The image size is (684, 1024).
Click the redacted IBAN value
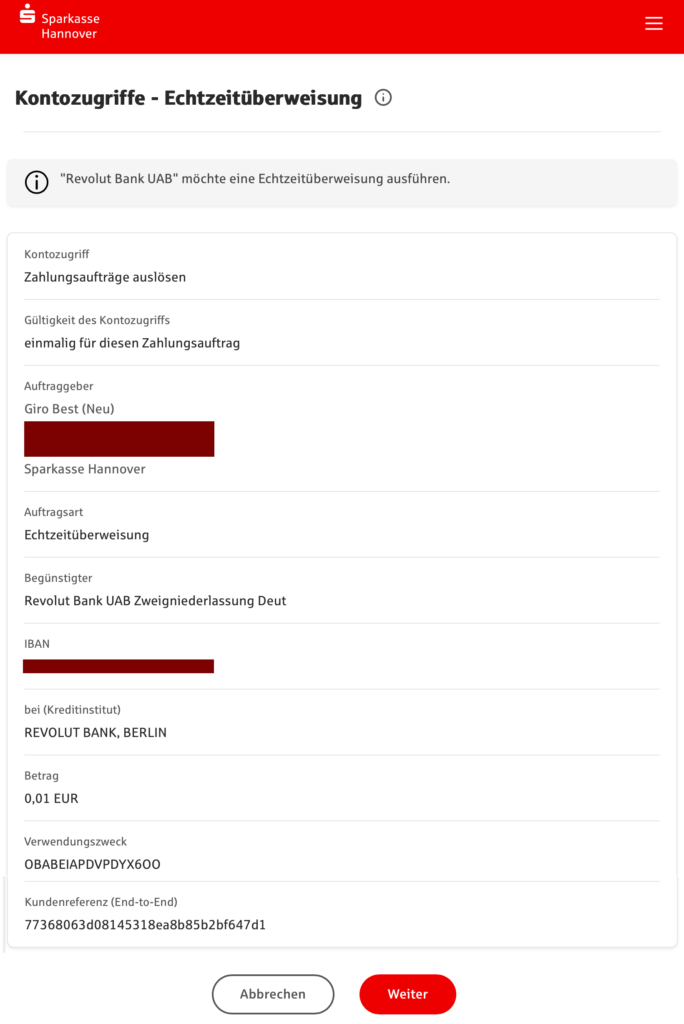(x=119, y=666)
